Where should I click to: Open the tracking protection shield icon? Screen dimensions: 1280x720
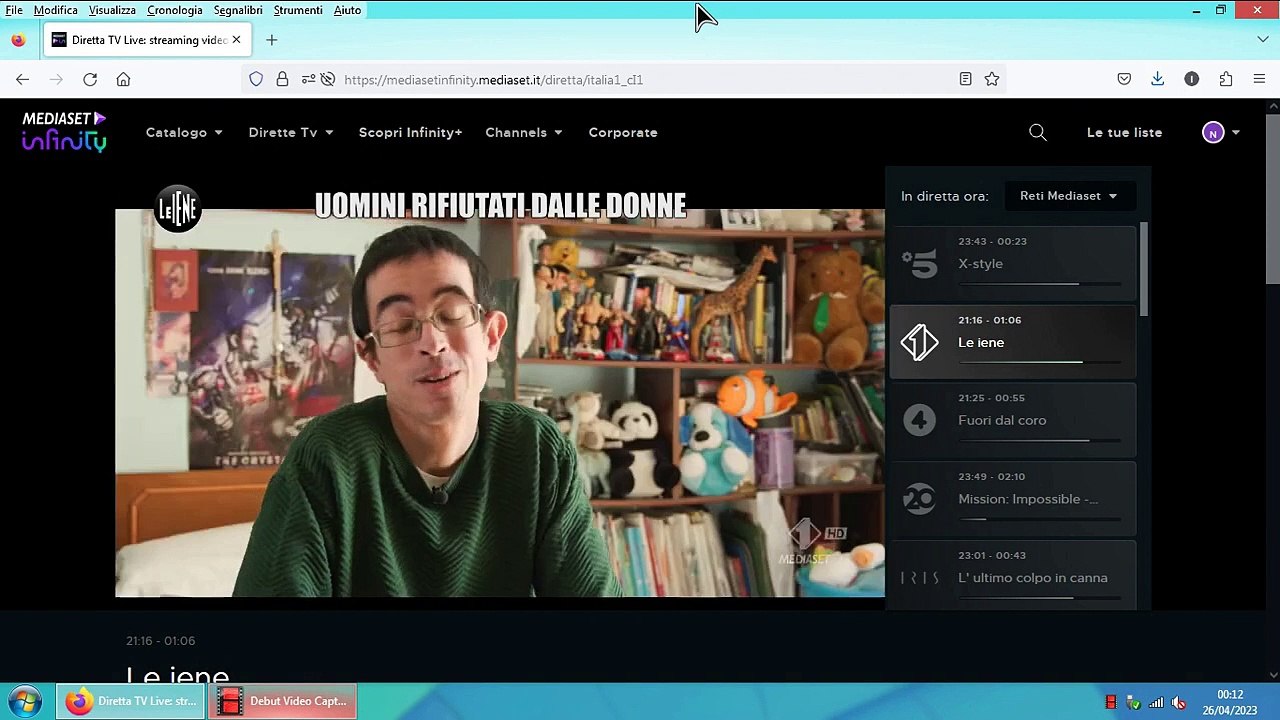coord(256,79)
